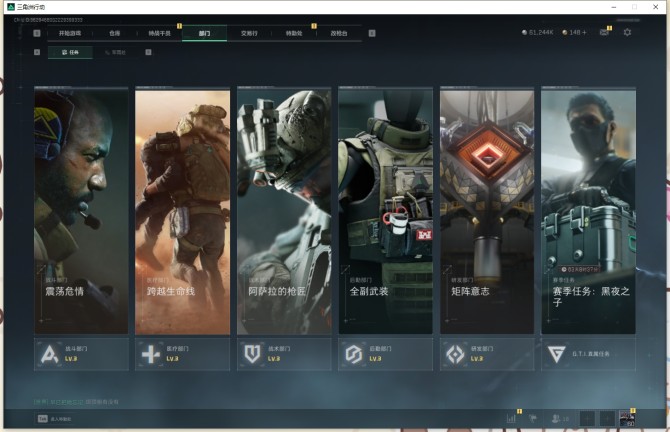Select the 部门 tab
Image resolution: width=670 pixels, height=432 pixels.
pyautogui.click(x=204, y=33)
